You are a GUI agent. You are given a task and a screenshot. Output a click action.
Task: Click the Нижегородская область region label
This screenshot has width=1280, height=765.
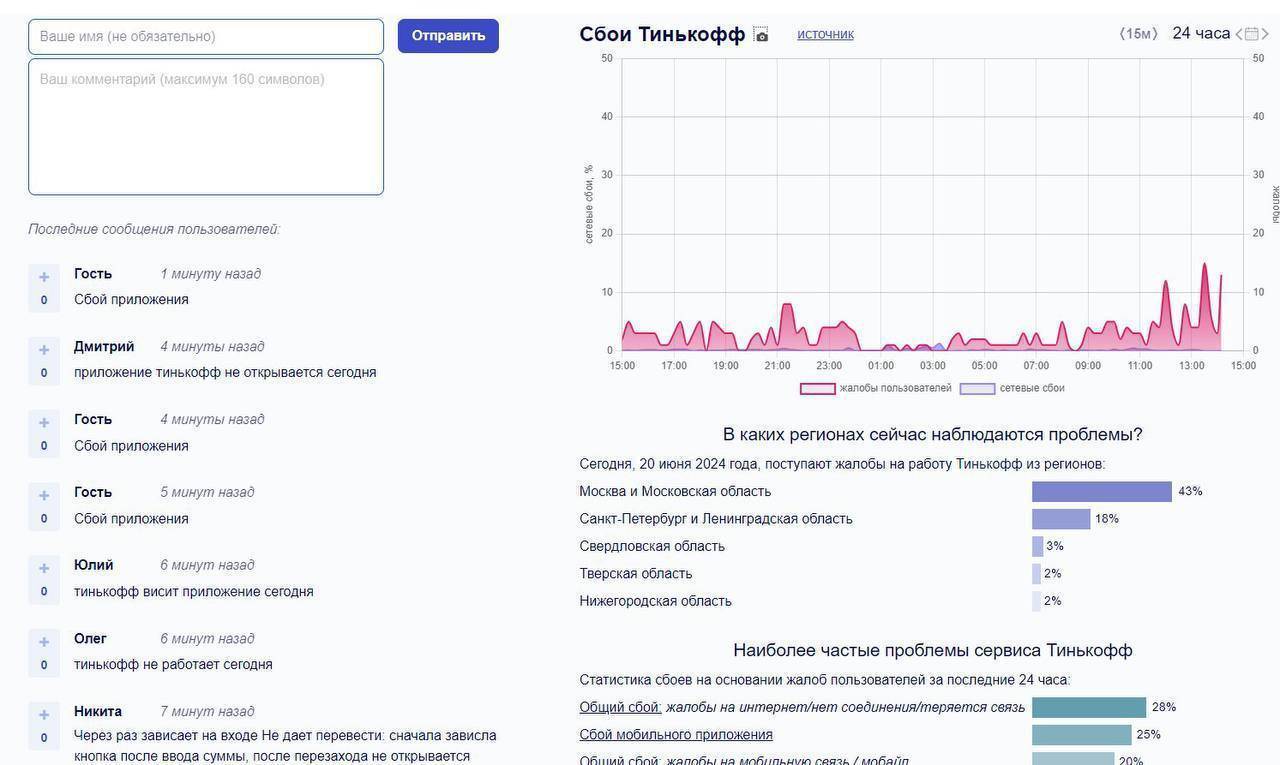pos(656,601)
